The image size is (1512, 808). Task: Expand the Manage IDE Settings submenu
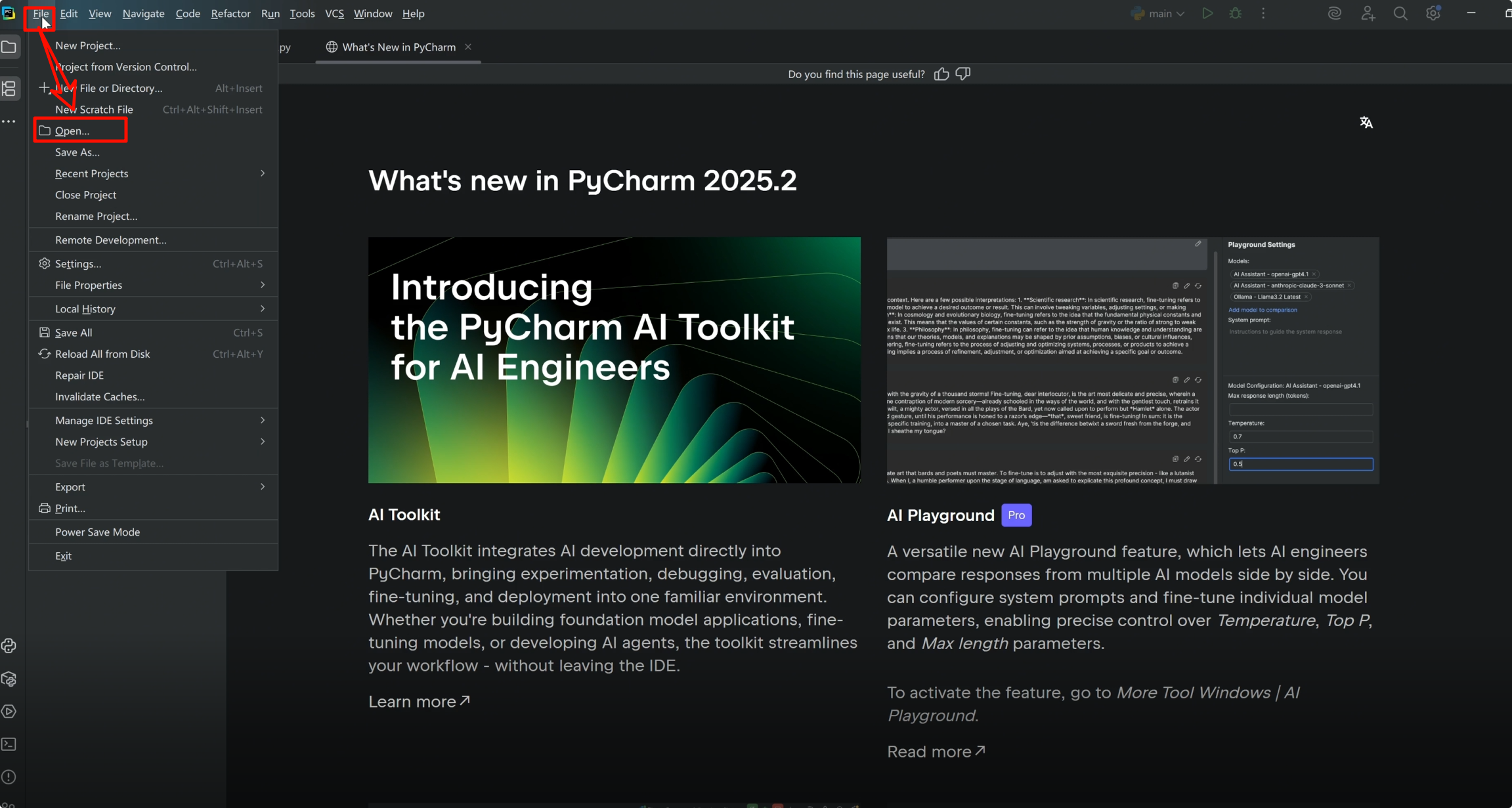tap(153, 420)
